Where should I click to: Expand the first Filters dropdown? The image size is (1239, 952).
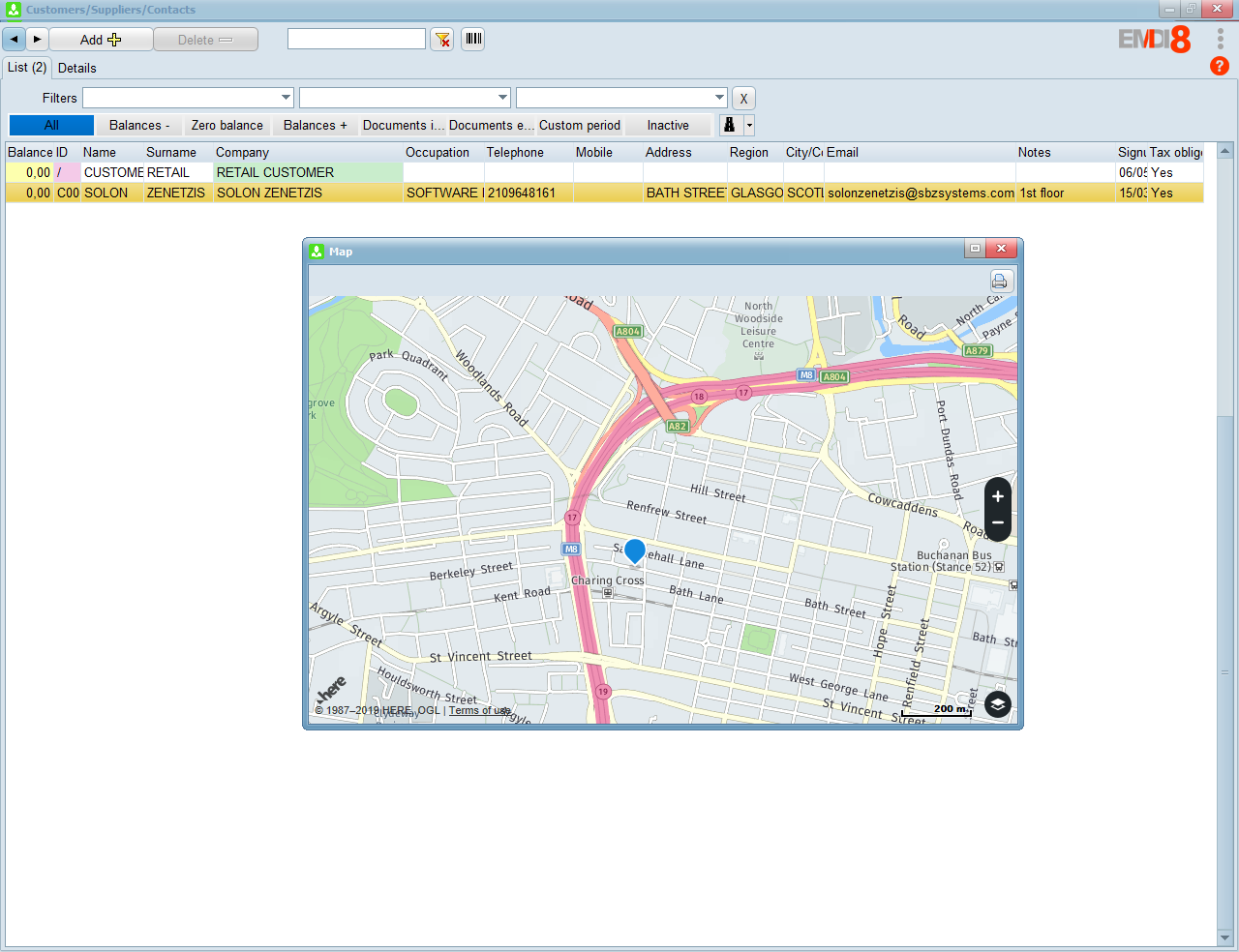[x=286, y=98]
